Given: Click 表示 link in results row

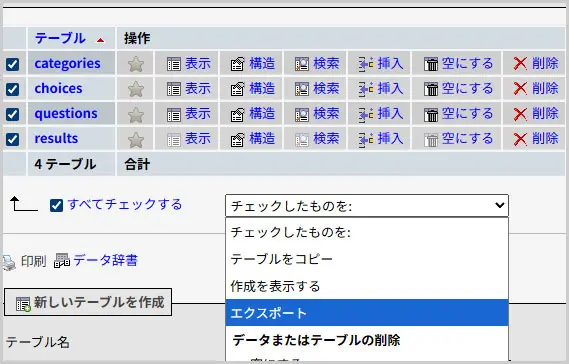Looking at the screenshot, I should point(198,139).
